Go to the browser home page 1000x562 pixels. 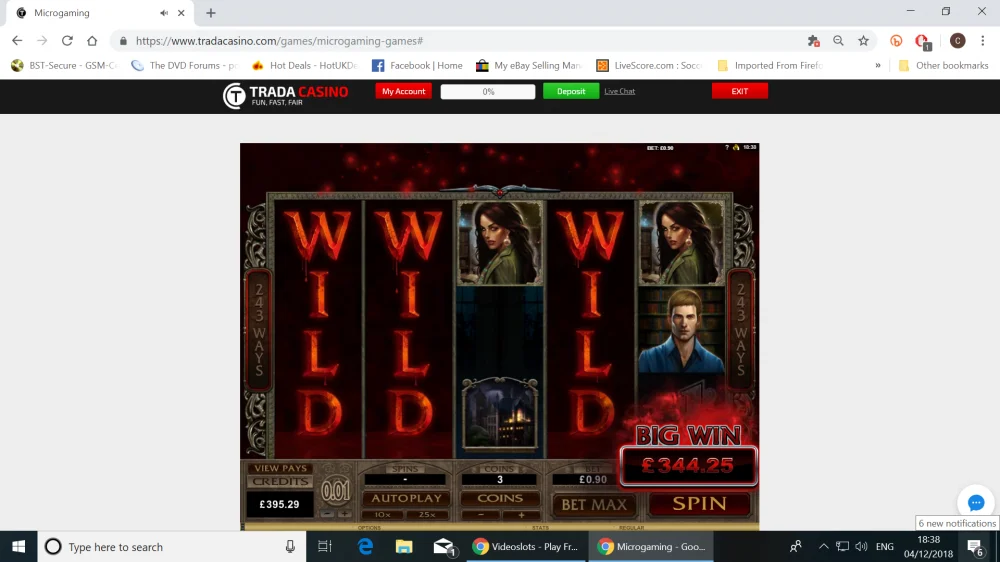[x=92, y=41]
